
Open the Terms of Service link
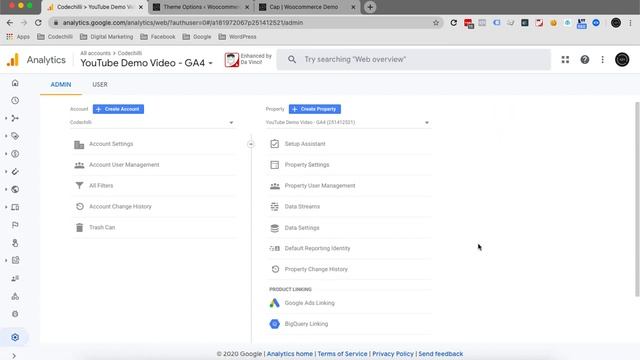click(x=342, y=354)
